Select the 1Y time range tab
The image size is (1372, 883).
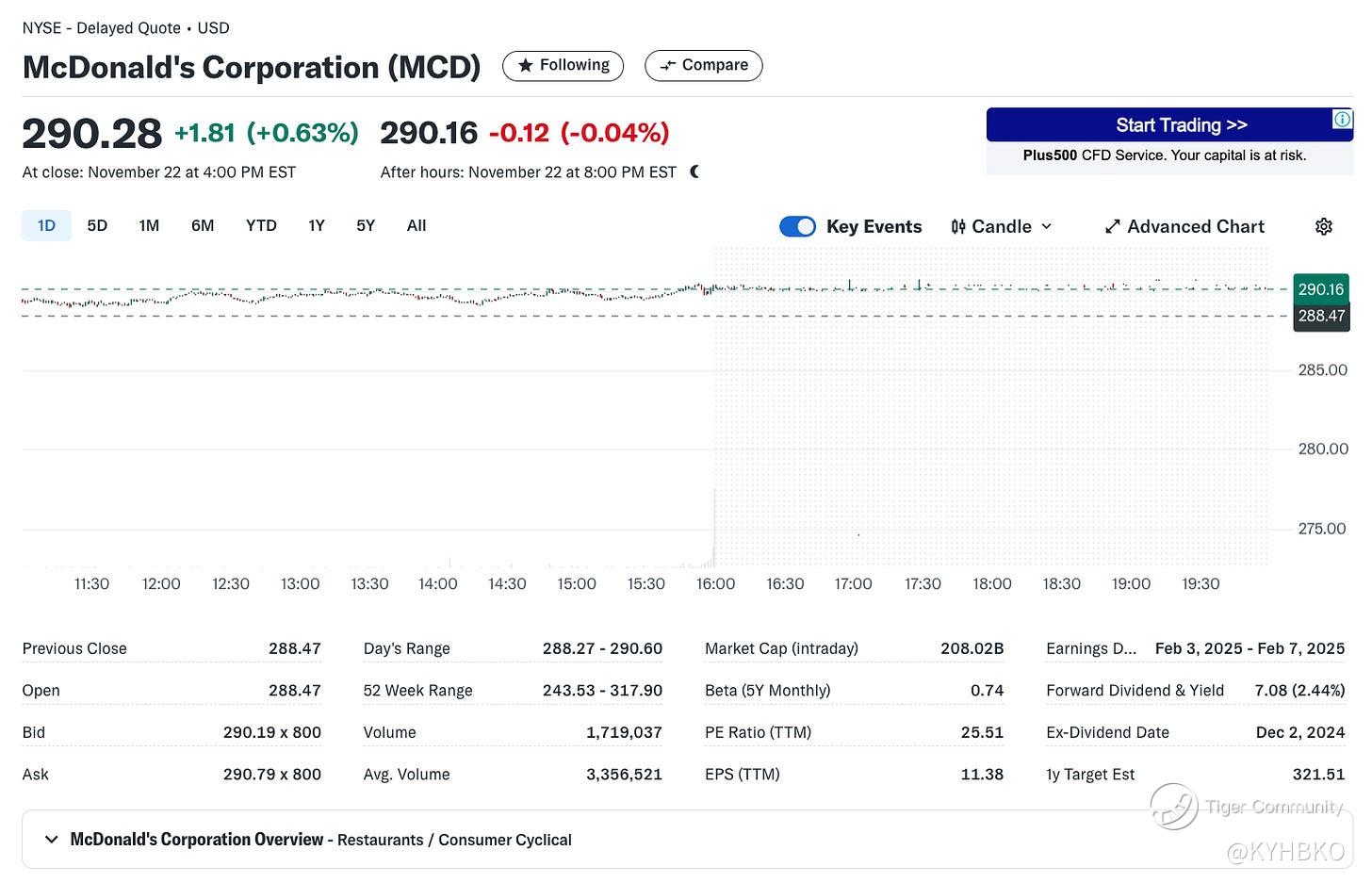317,226
